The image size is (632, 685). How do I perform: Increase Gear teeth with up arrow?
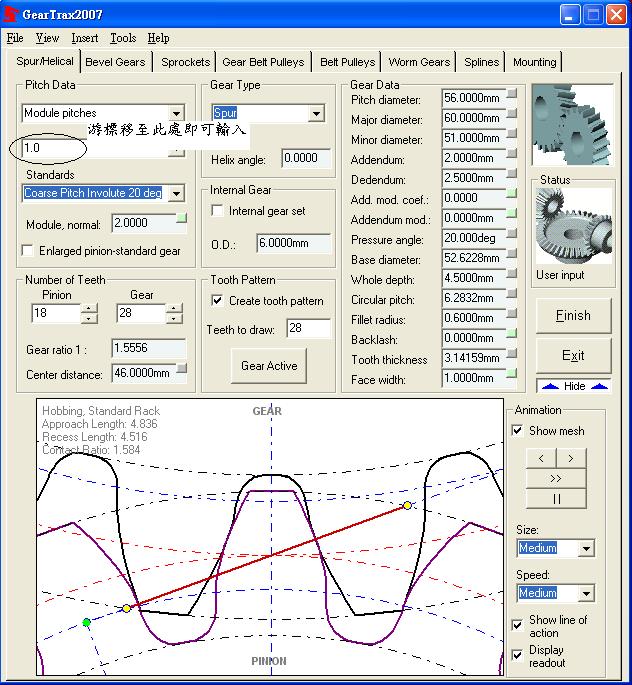pyautogui.click(x=174, y=308)
